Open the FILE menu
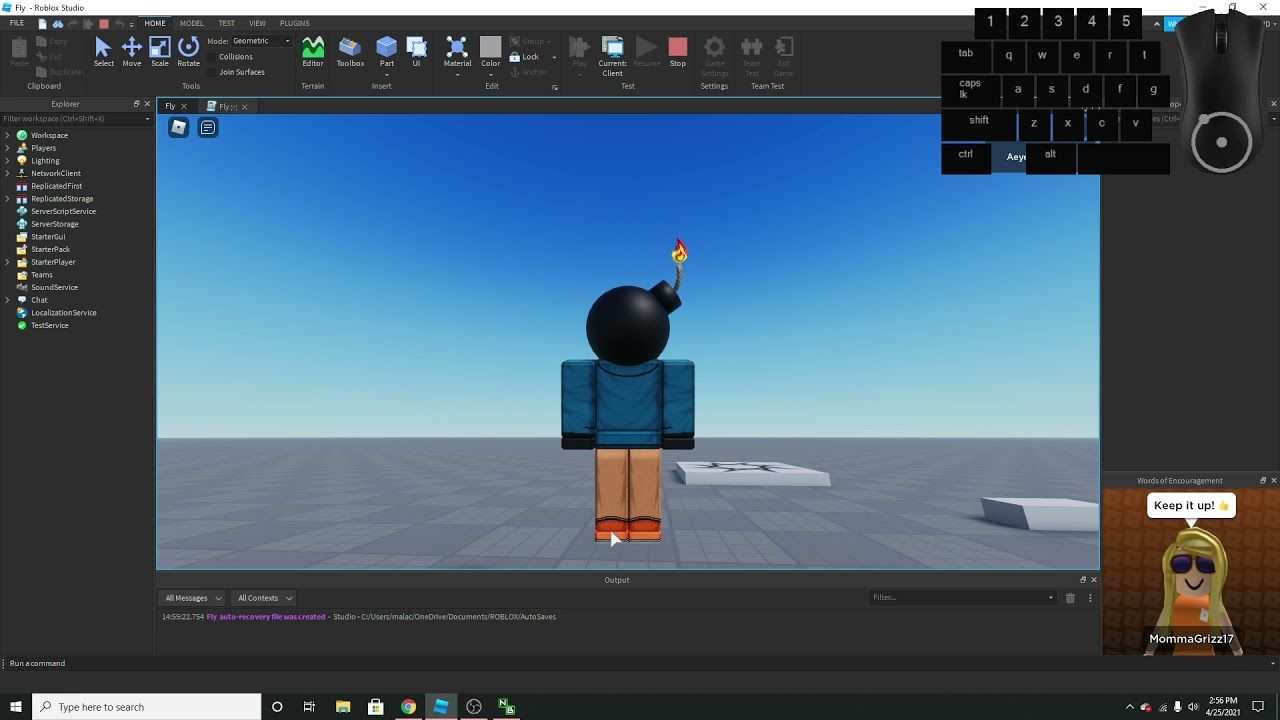 17,23
